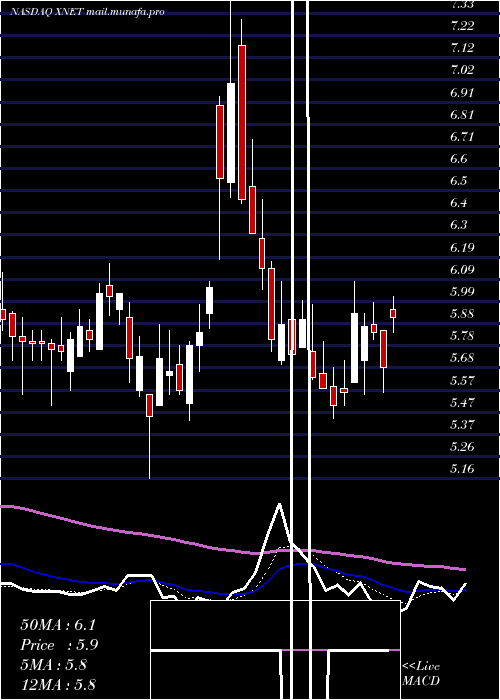Click the 5.16 price axis label
The height and width of the screenshot is (700, 500).
(462, 469)
